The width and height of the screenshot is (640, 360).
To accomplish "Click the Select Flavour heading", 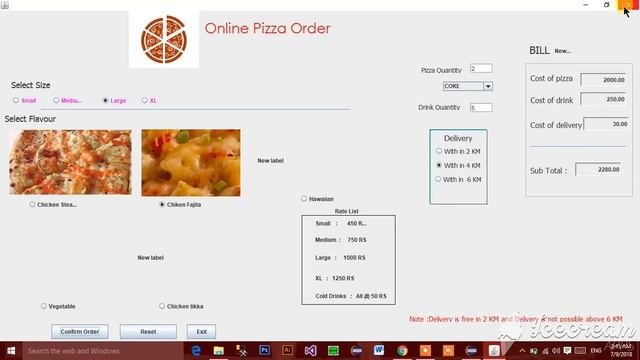I will tap(30, 119).
